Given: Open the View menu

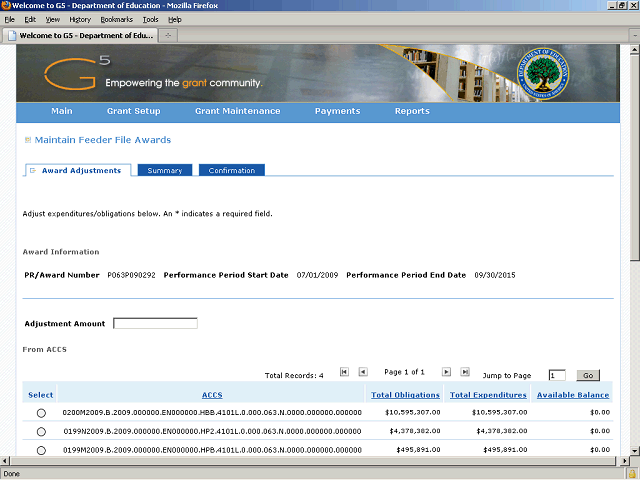Looking at the screenshot, I should tap(53, 20).
